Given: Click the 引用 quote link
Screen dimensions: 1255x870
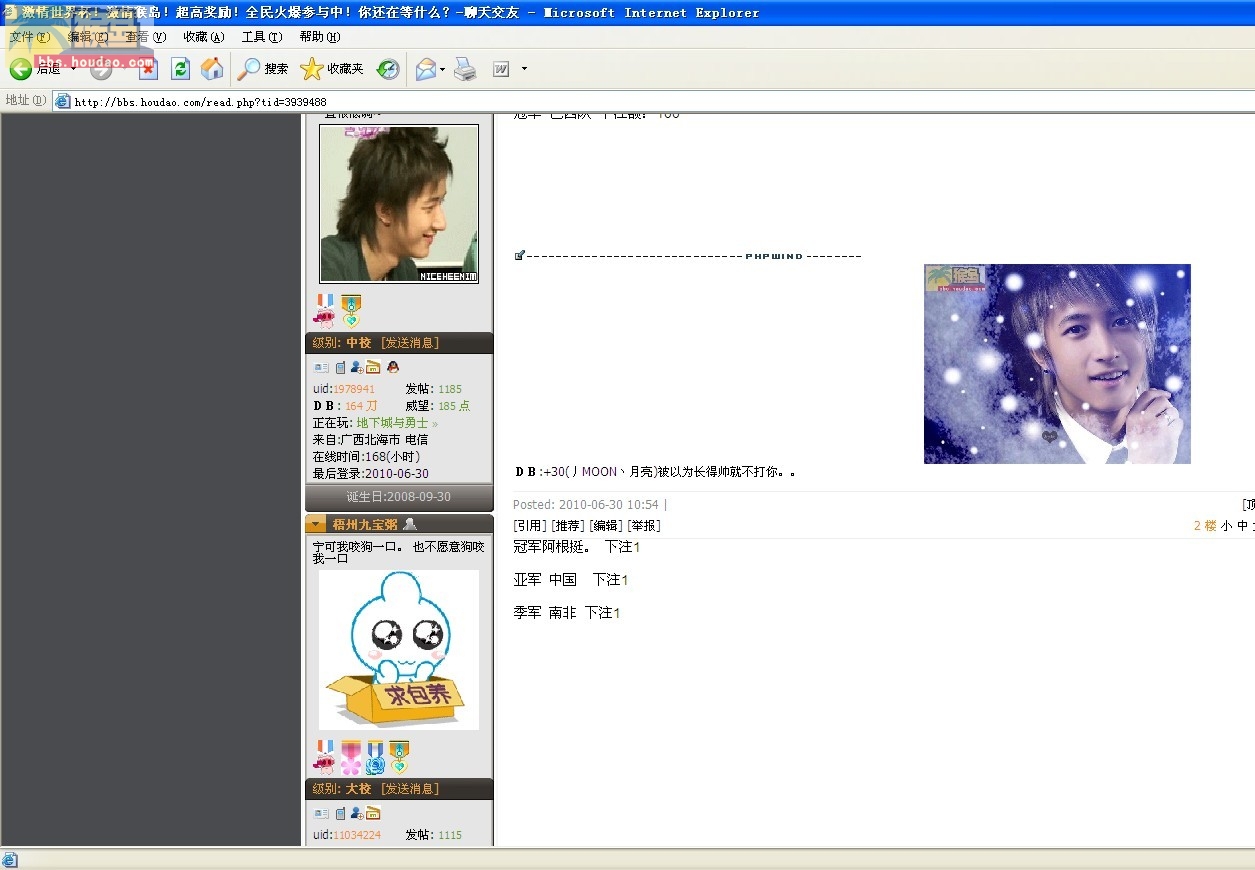Looking at the screenshot, I should pos(530,525).
